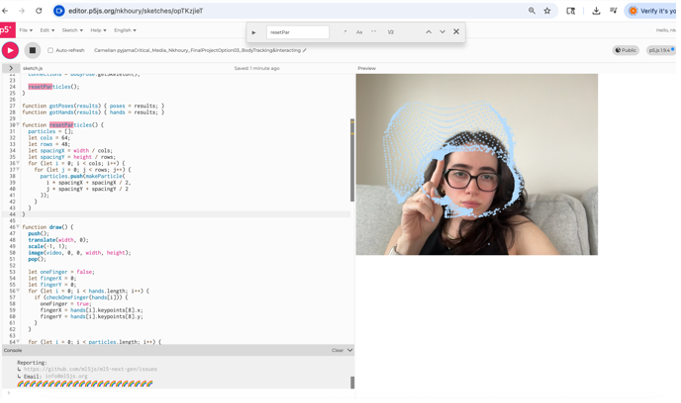
Task: Click the sketch.js file name label
Action: (x=33, y=68)
